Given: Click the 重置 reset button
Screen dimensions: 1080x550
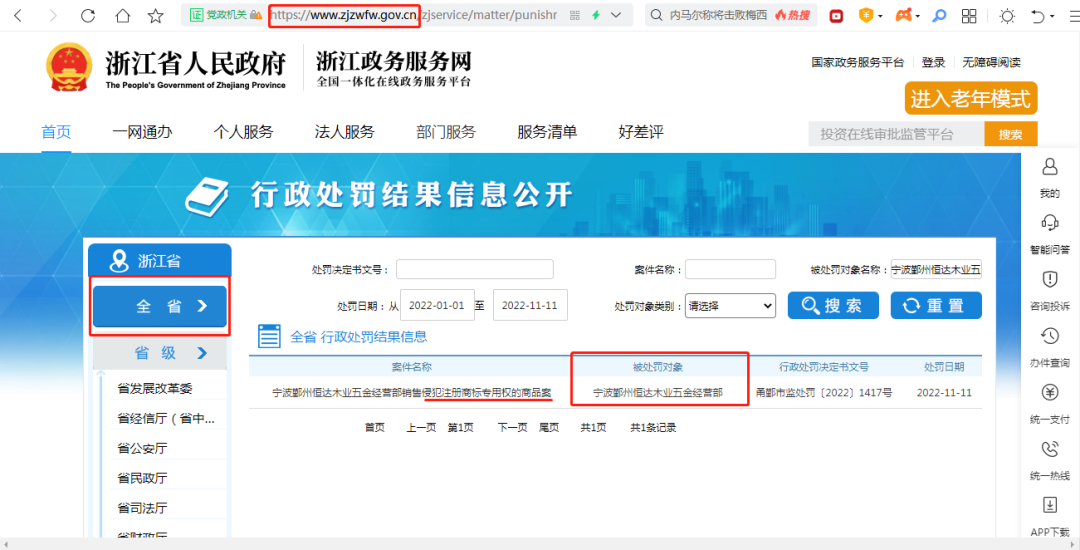Looking at the screenshot, I should (935, 306).
